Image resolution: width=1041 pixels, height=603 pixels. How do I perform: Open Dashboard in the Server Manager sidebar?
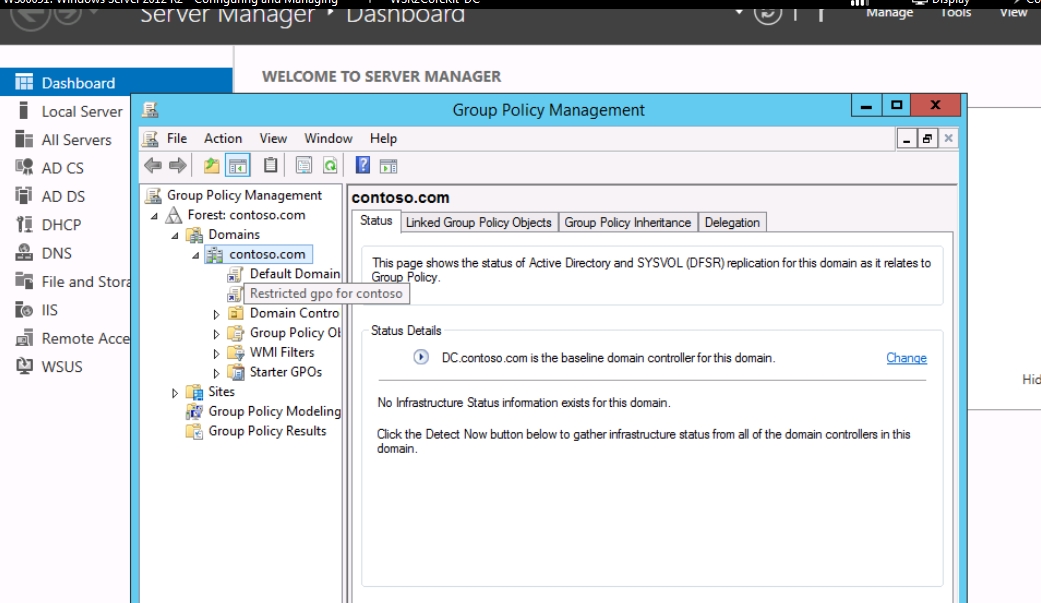coord(116,82)
